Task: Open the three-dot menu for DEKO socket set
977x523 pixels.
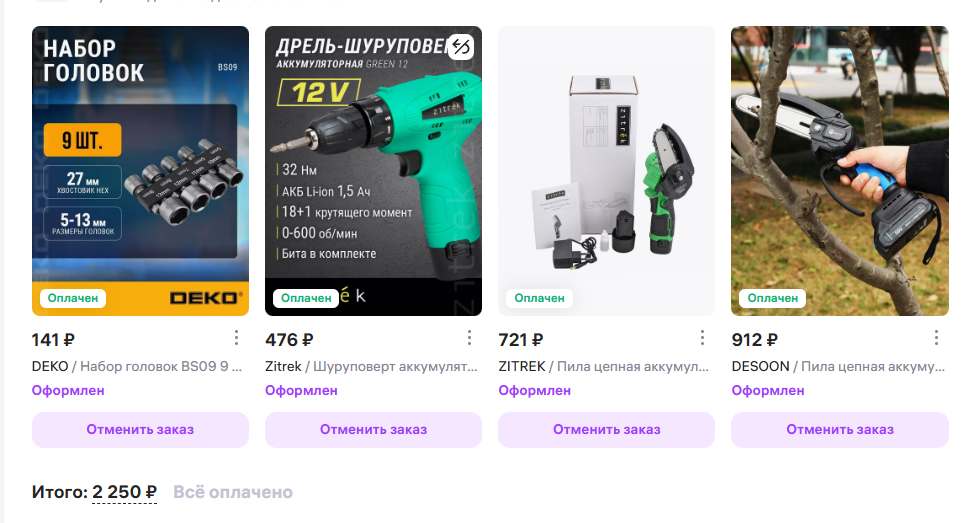Action: tap(236, 338)
